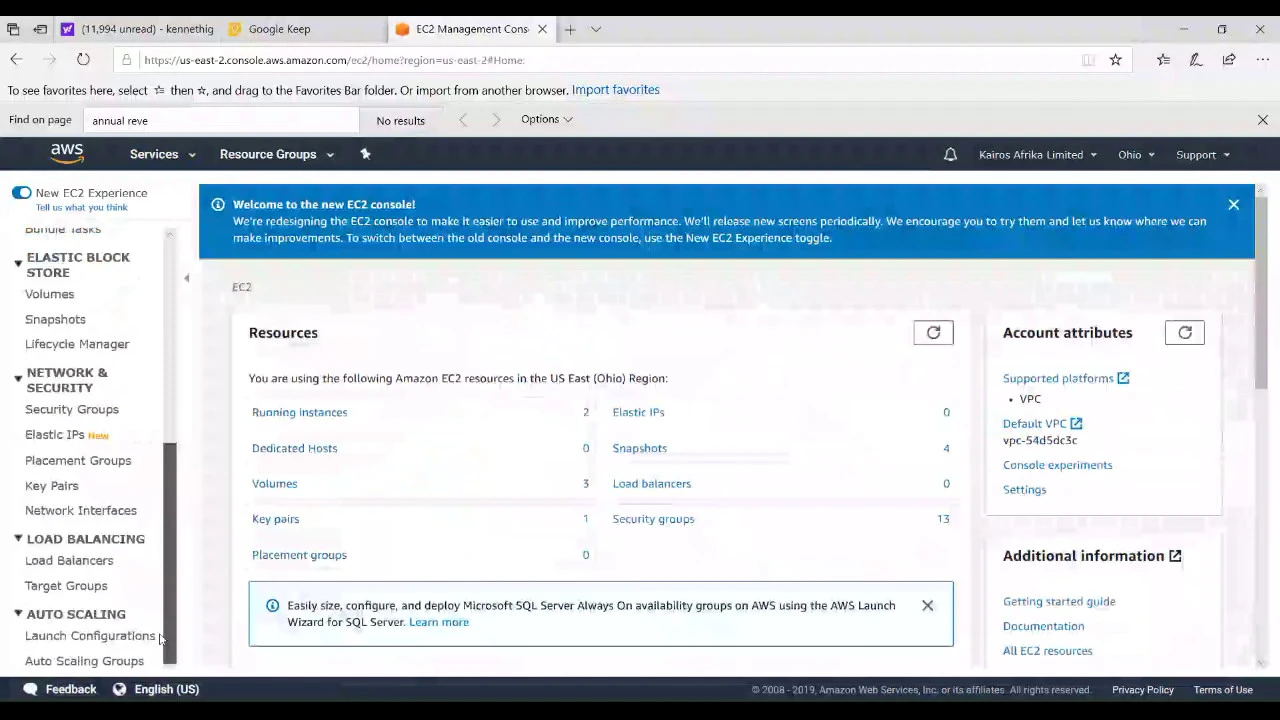Viewport: 1280px width, 720px height.
Task: Click the Console experiments link
Action: click(x=1057, y=465)
